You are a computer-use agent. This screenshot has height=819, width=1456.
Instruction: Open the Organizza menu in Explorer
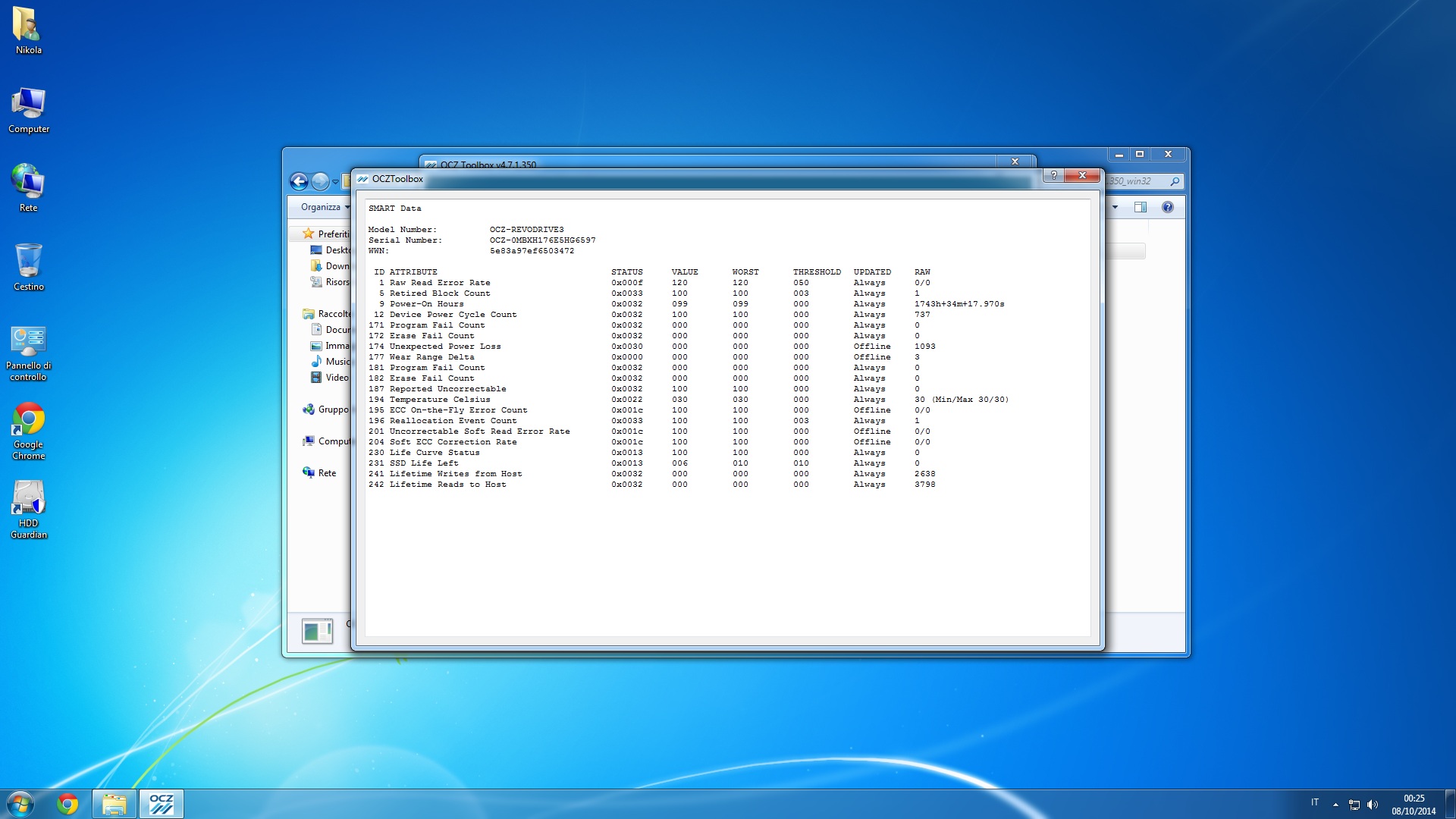click(x=325, y=207)
